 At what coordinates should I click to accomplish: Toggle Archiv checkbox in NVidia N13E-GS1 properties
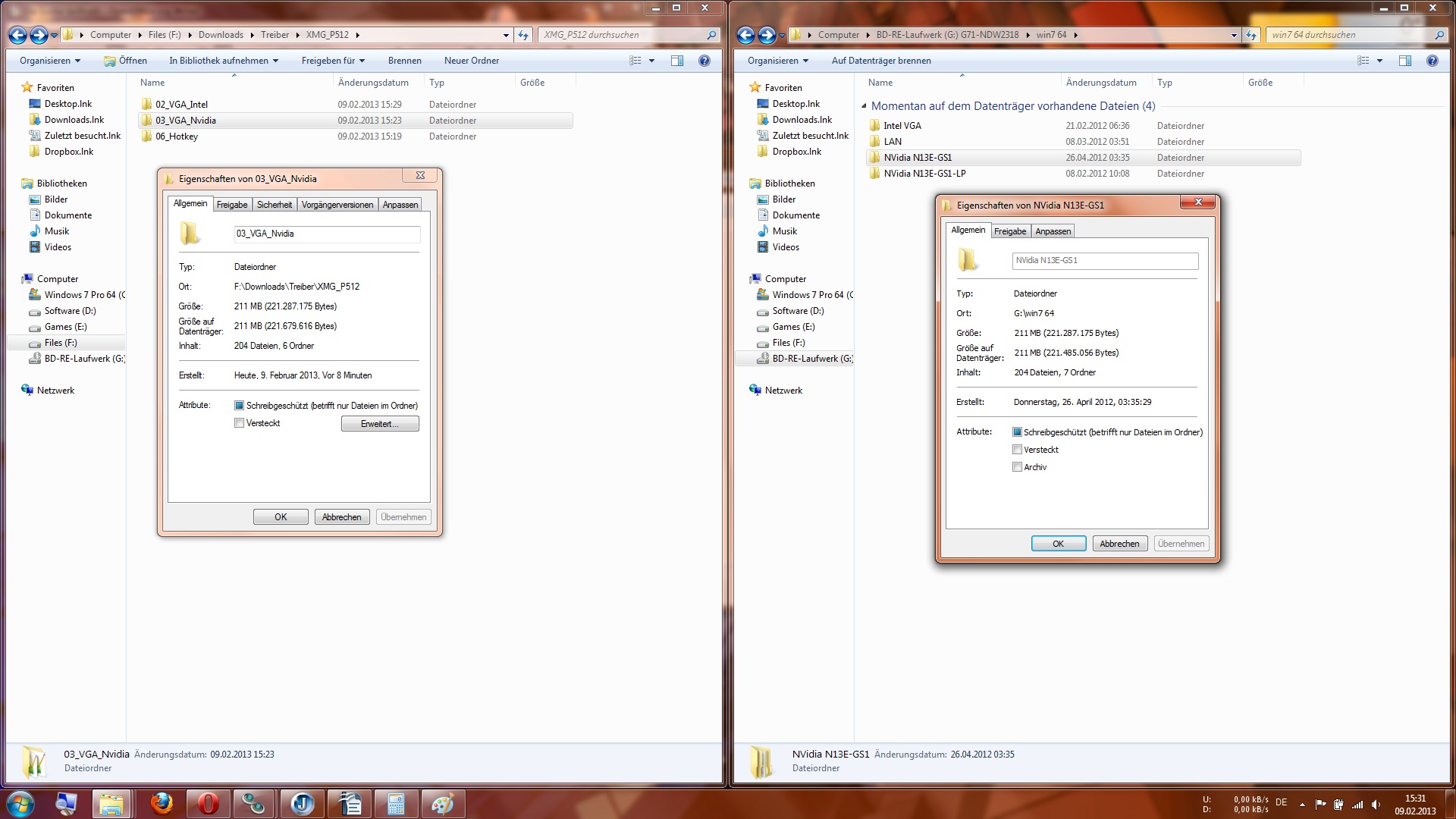point(1017,467)
